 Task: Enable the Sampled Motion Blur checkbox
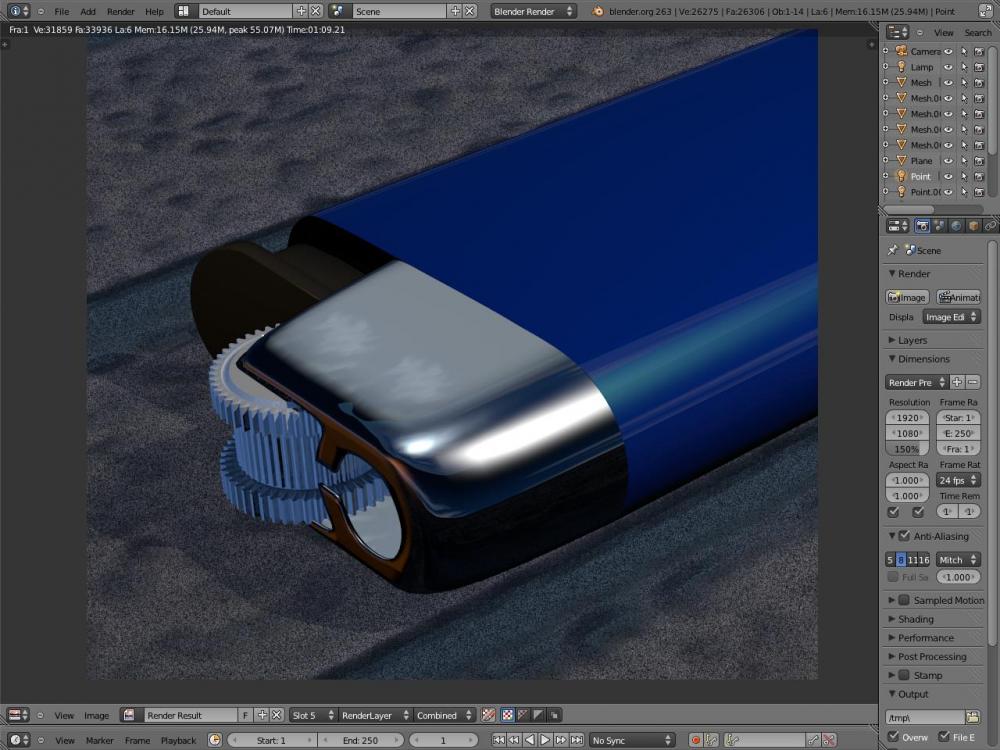pos(904,600)
